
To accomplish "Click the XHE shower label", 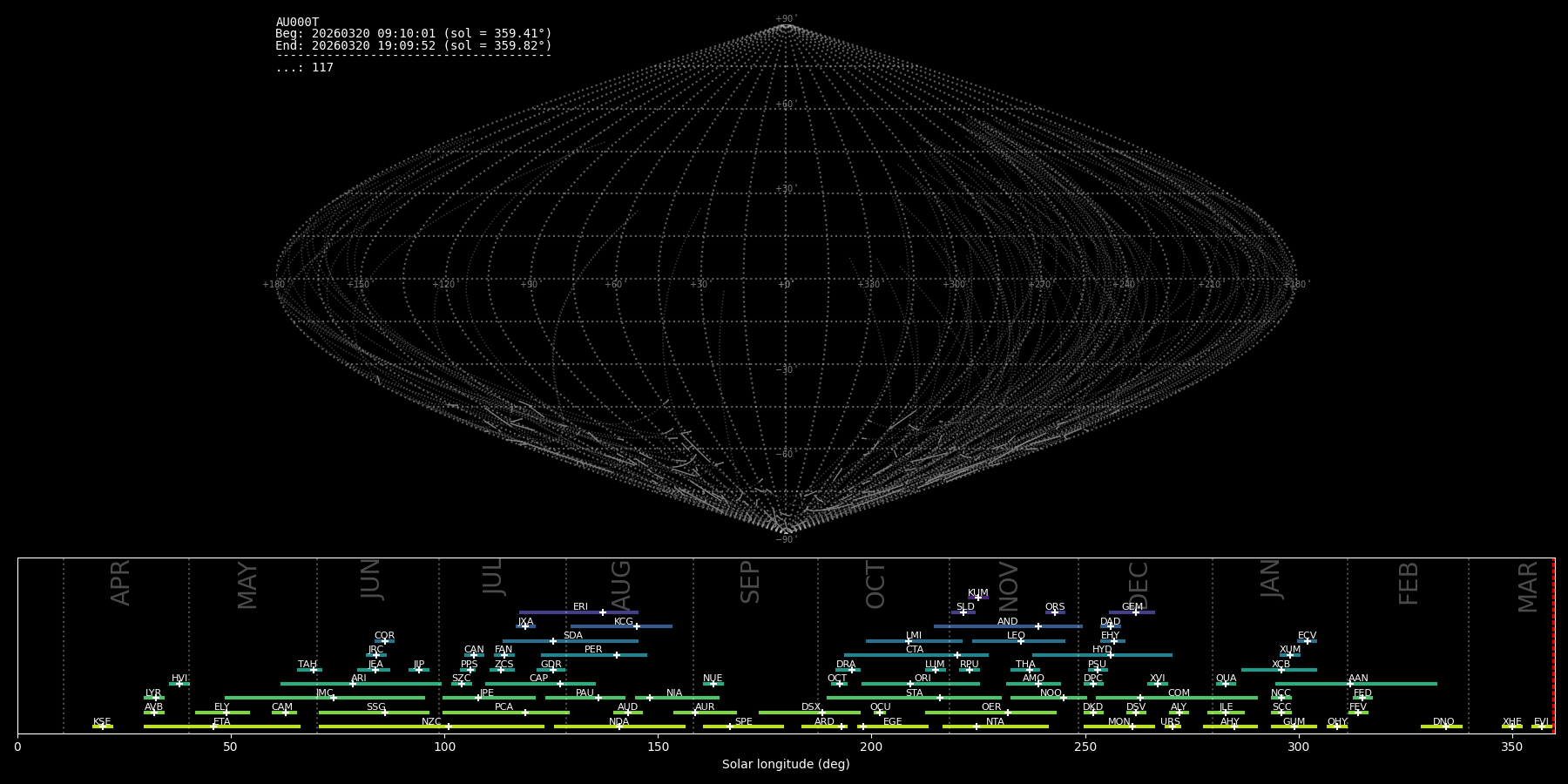I will tap(1511, 722).
